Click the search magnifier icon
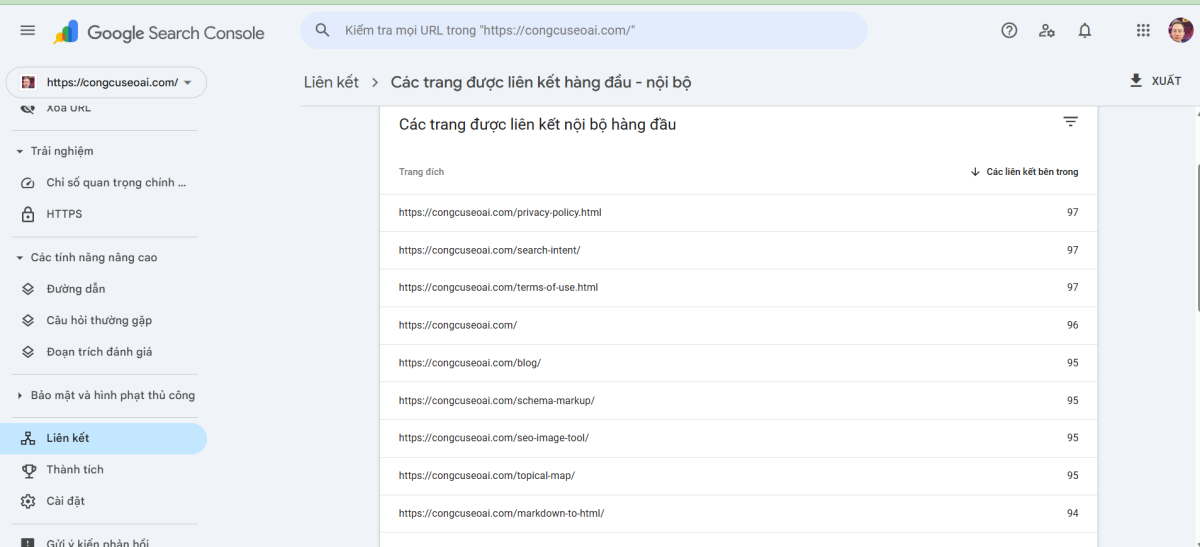Viewport: 1200px width, 547px height. tap(322, 30)
